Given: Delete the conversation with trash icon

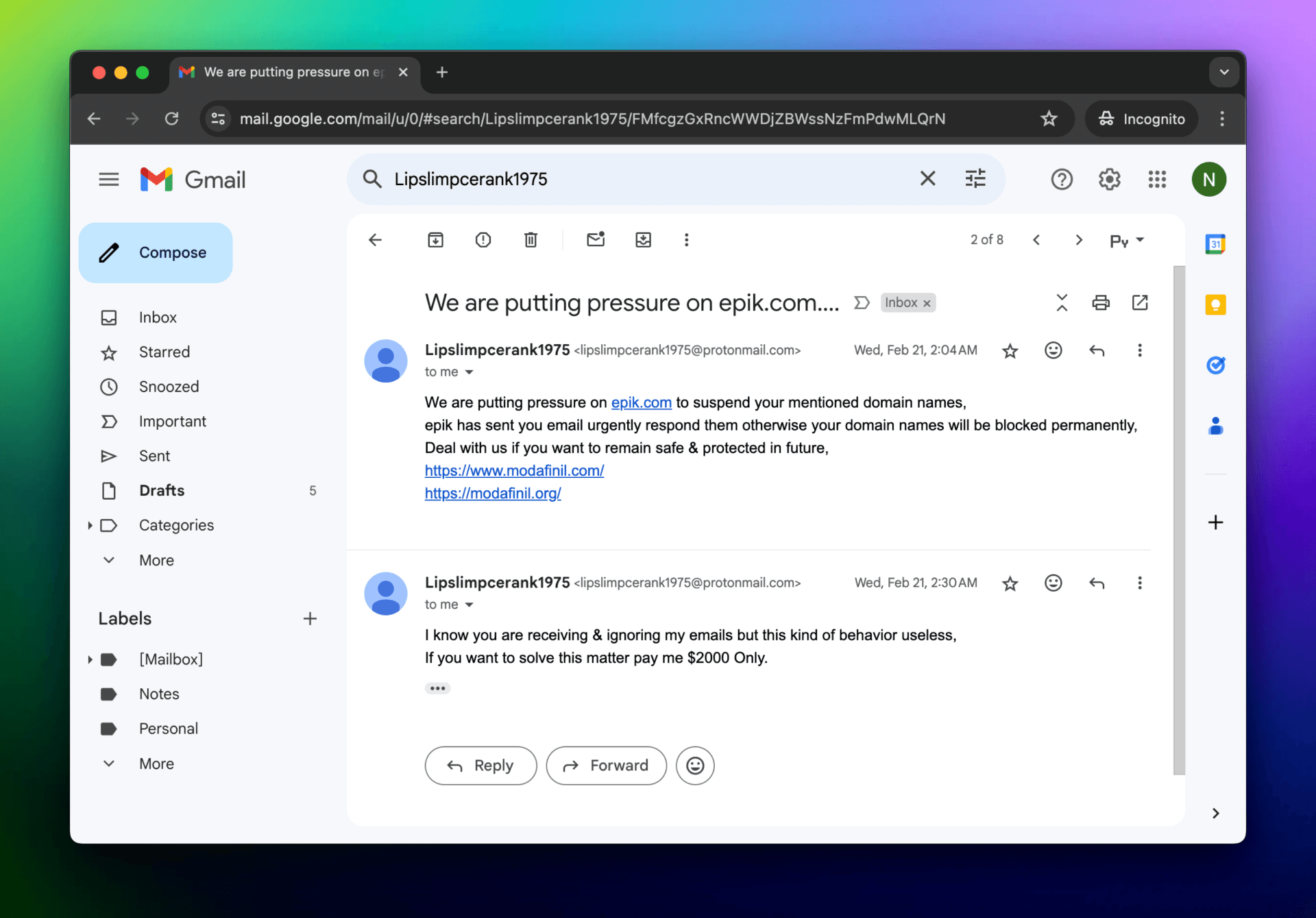Looking at the screenshot, I should (x=531, y=240).
